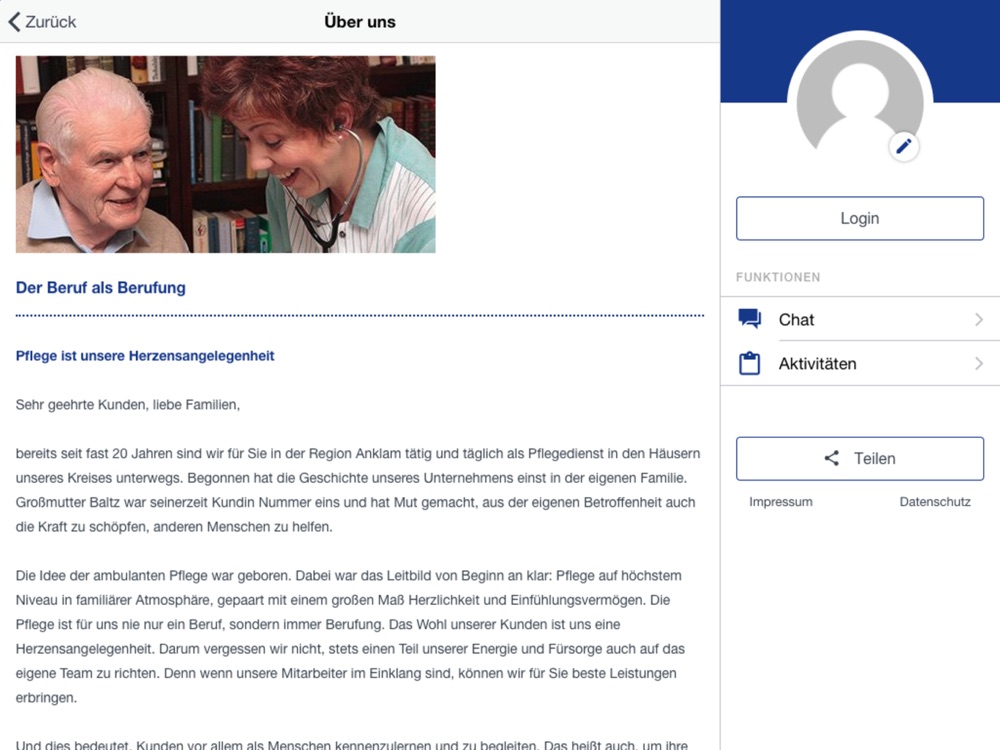This screenshot has height=750, width=1000.
Task: Click the Teilen share button
Action: point(860,459)
